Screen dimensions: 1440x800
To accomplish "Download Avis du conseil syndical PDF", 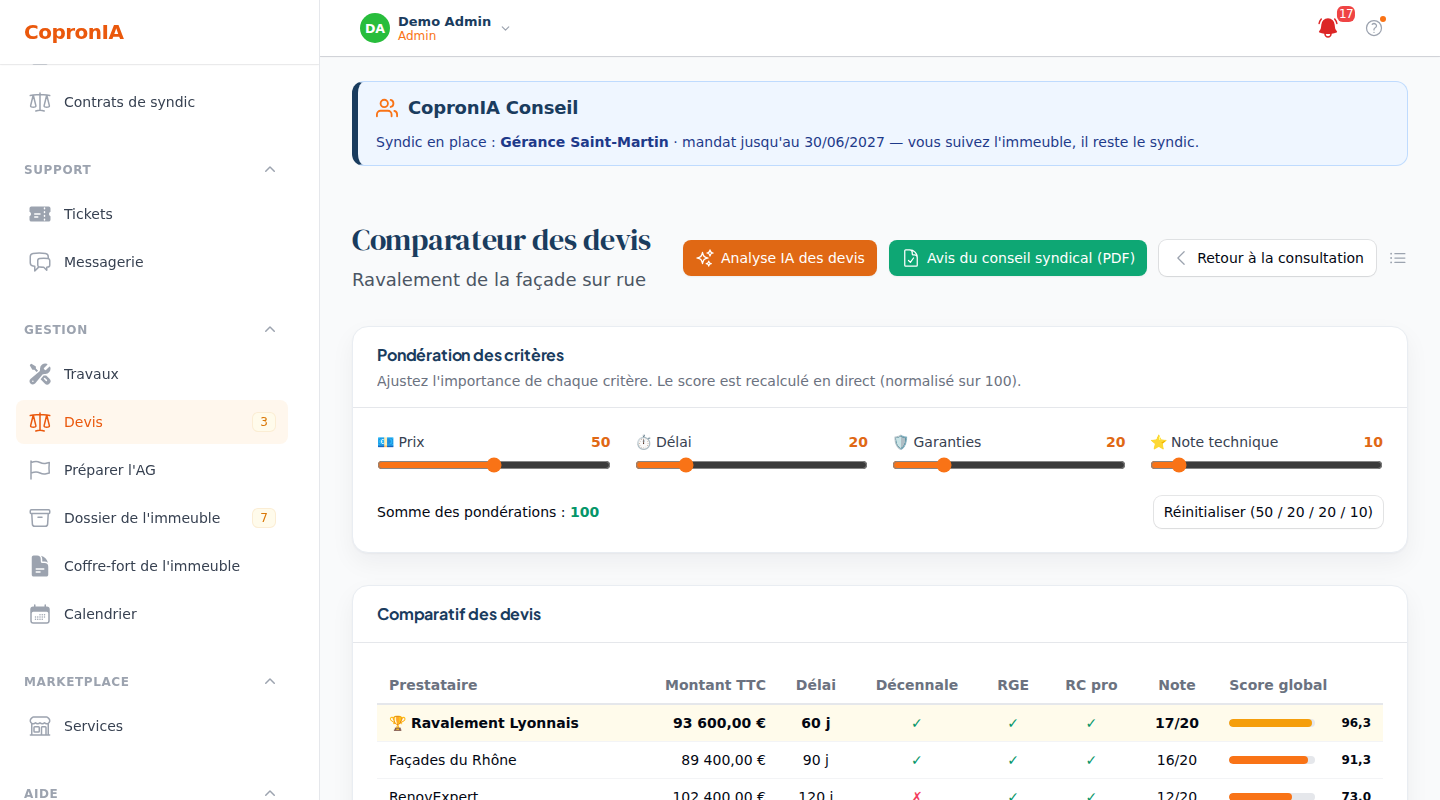I will point(1018,258).
